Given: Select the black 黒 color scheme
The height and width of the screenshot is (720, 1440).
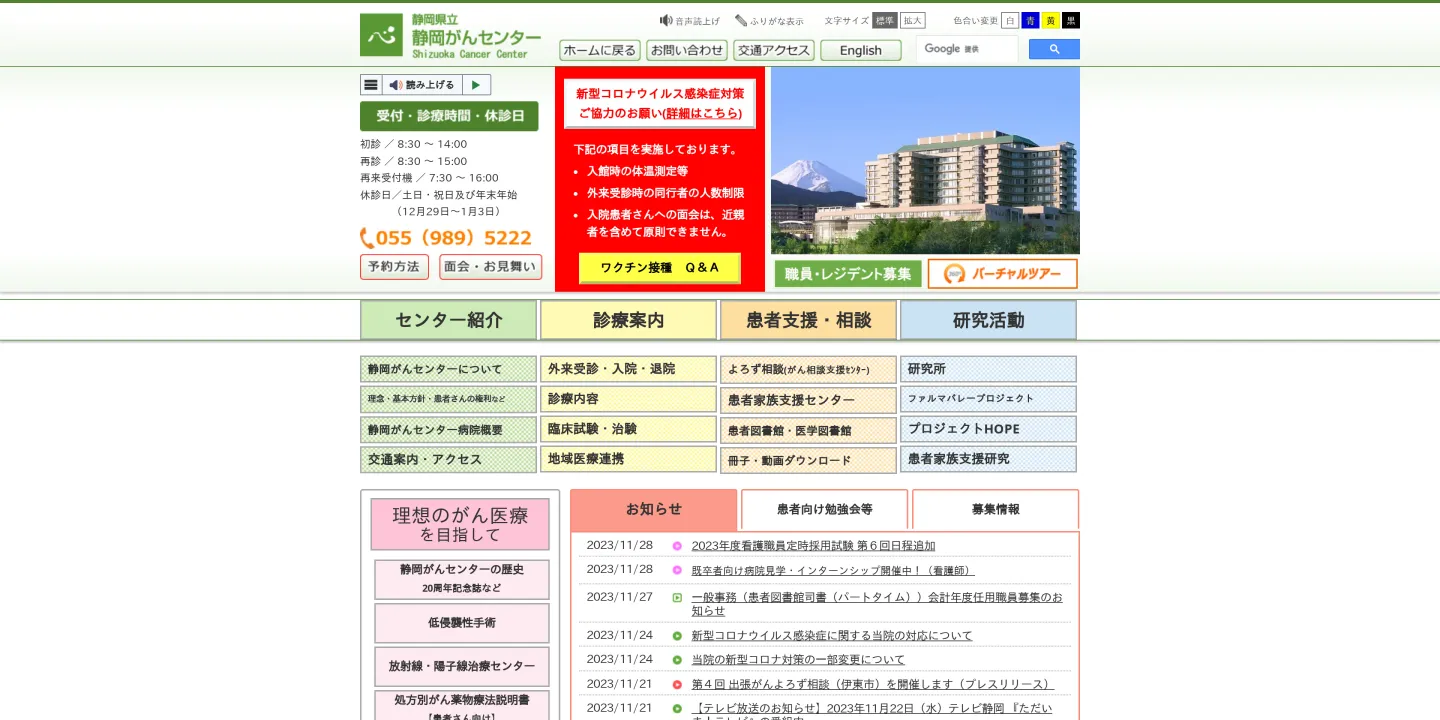Looking at the screenshot, I should [1071, 20].
